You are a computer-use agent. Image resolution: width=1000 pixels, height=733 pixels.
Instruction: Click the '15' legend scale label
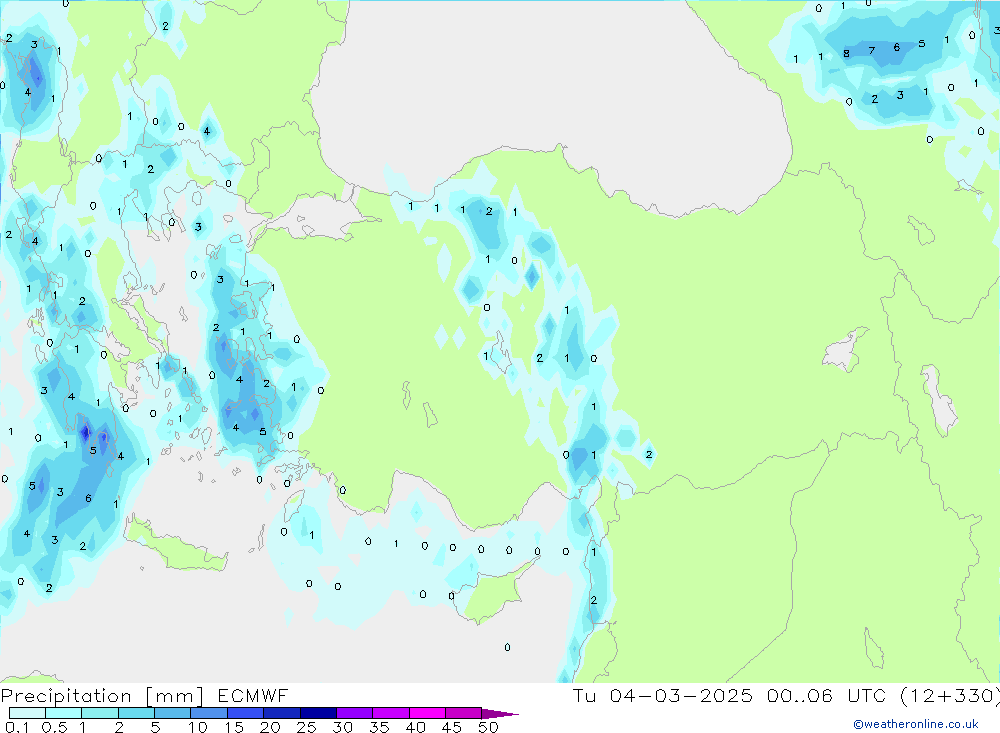234,727
